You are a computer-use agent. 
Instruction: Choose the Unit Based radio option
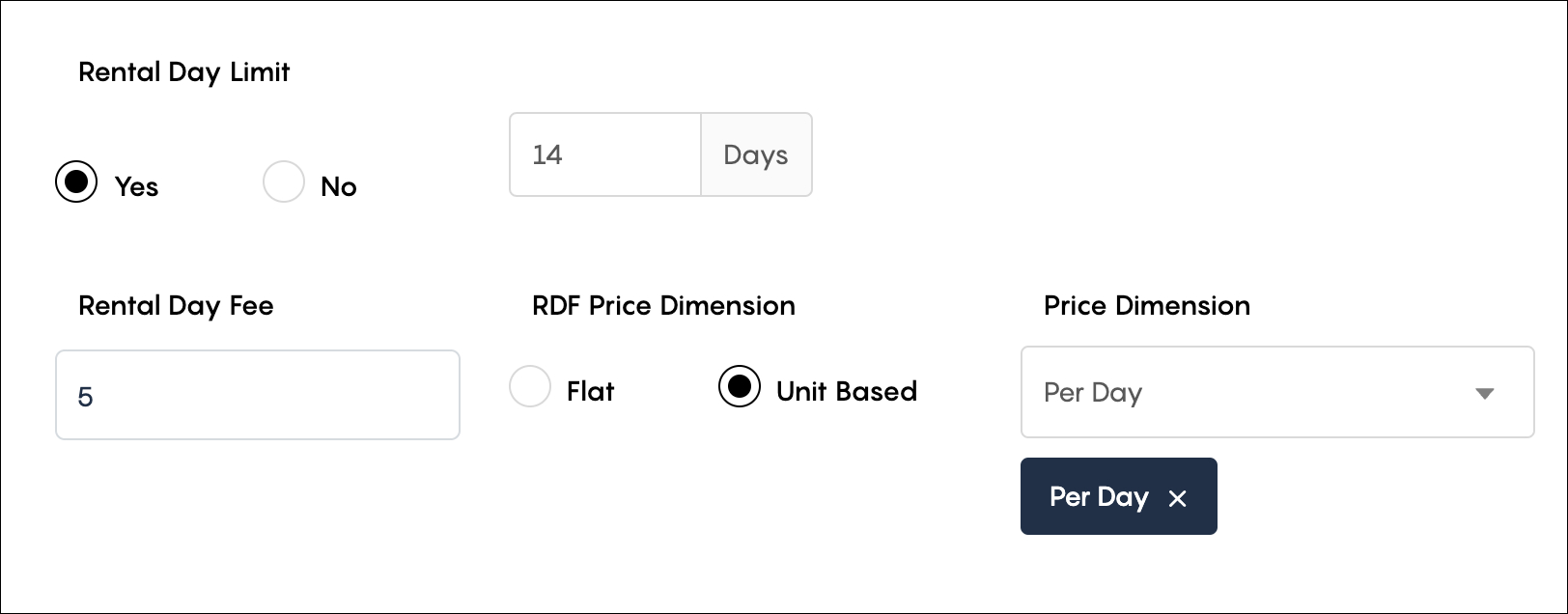coord(740,386)
